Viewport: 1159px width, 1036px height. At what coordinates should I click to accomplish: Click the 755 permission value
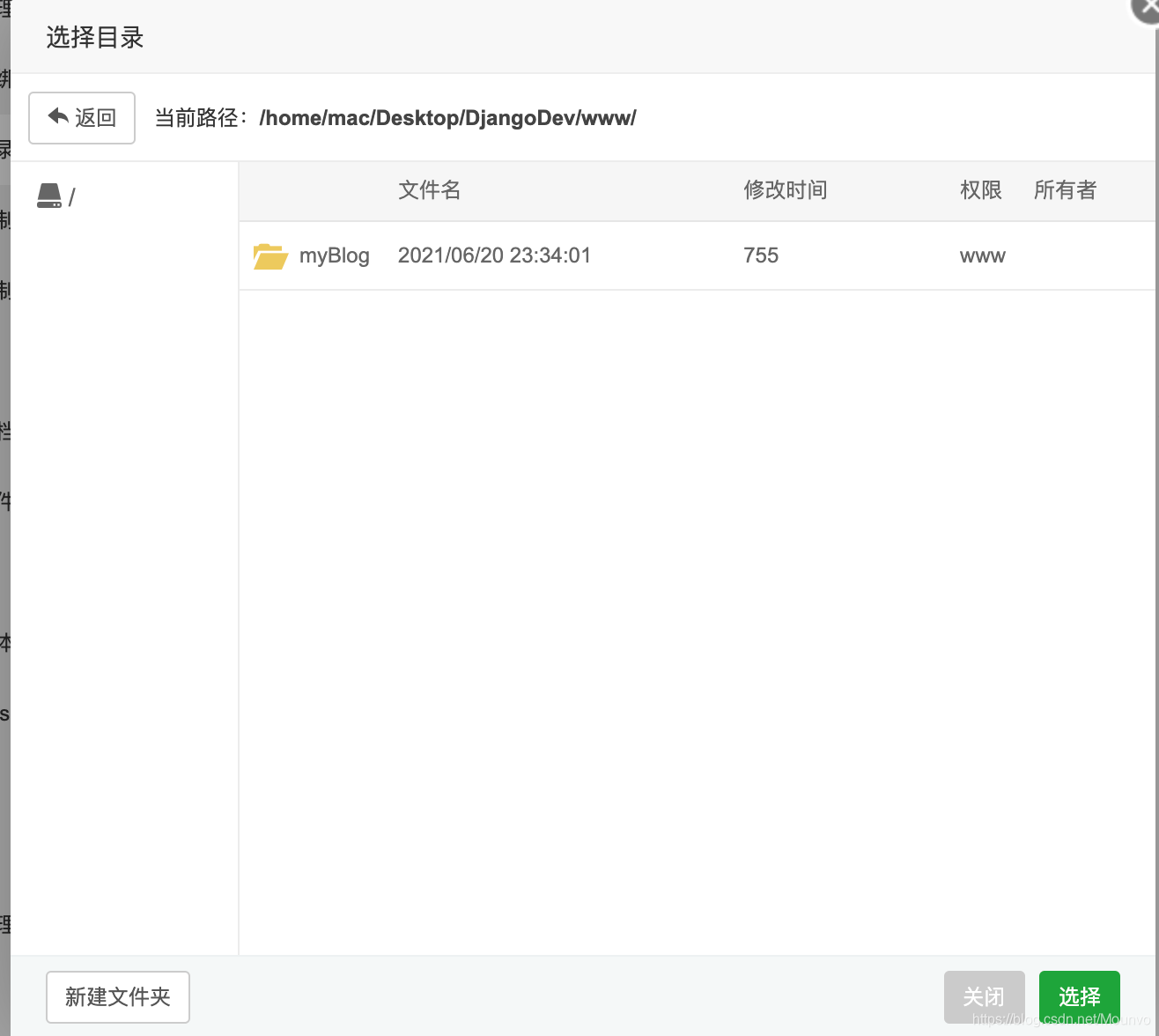(761, 255)
